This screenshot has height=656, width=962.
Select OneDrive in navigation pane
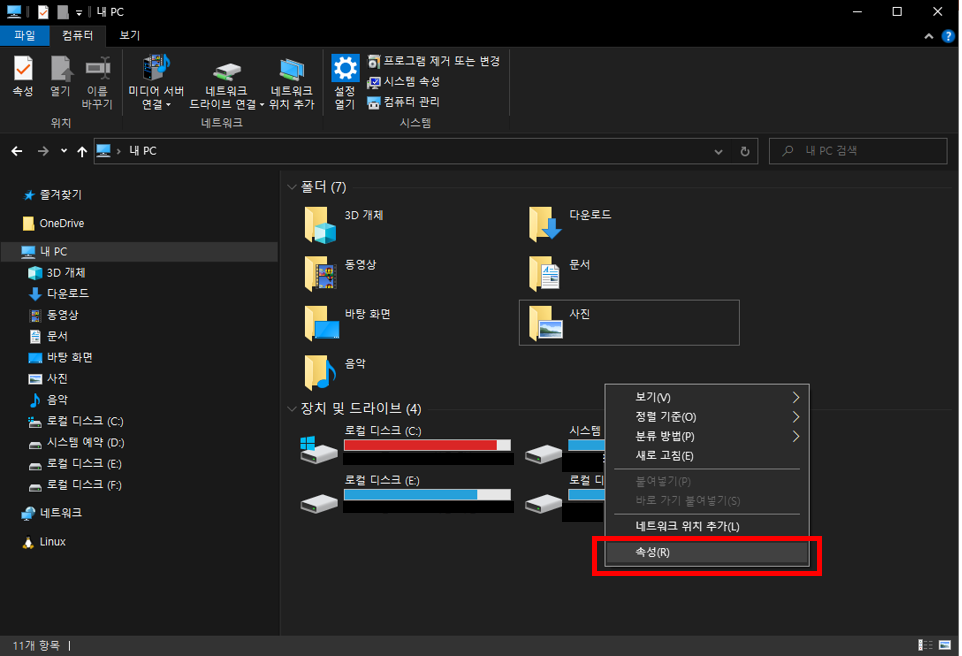(x=53, y=223)
